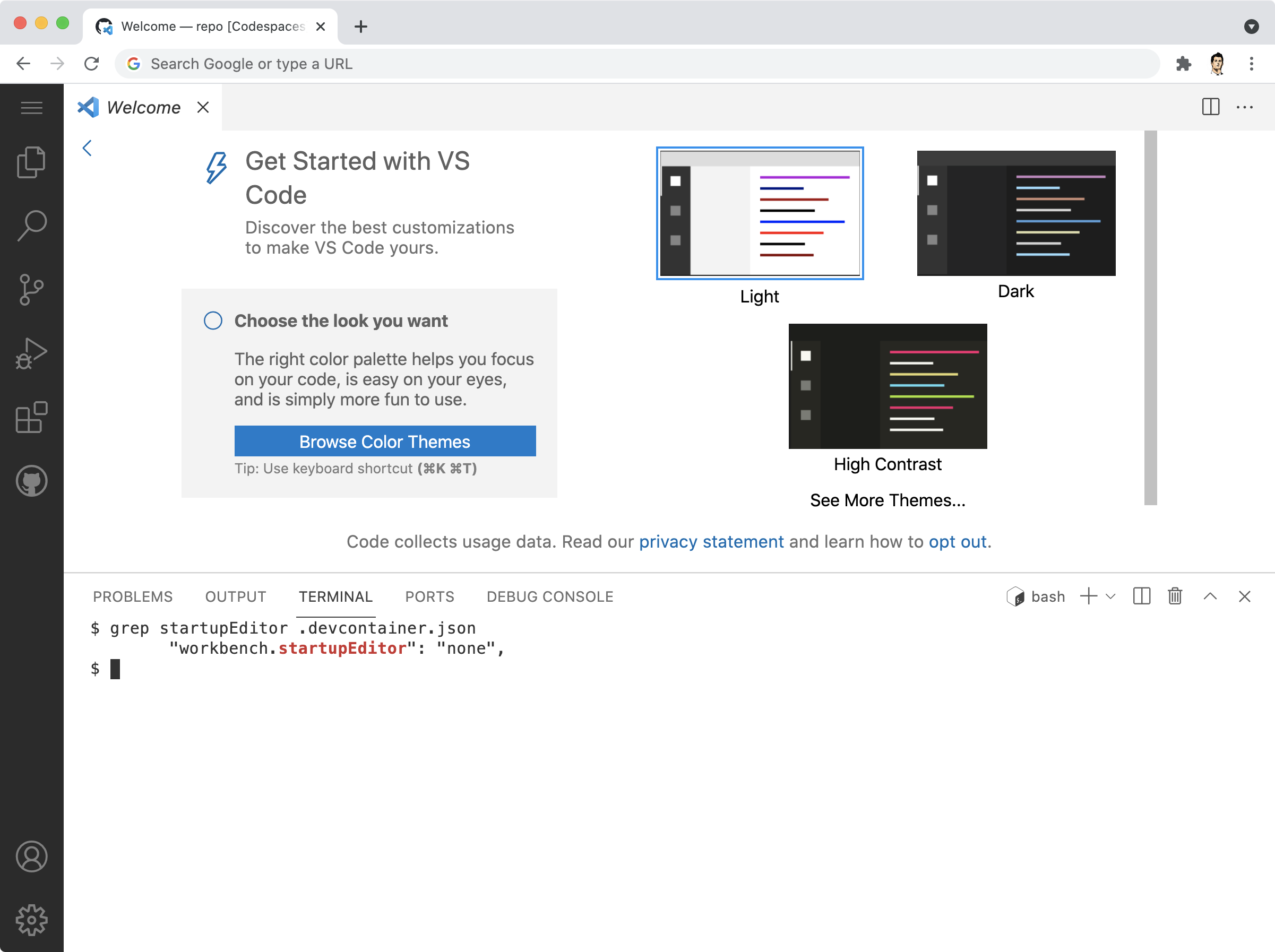Collapse the Get Started page with the back chevron
1275x952 pixels.
coord(87,148)
